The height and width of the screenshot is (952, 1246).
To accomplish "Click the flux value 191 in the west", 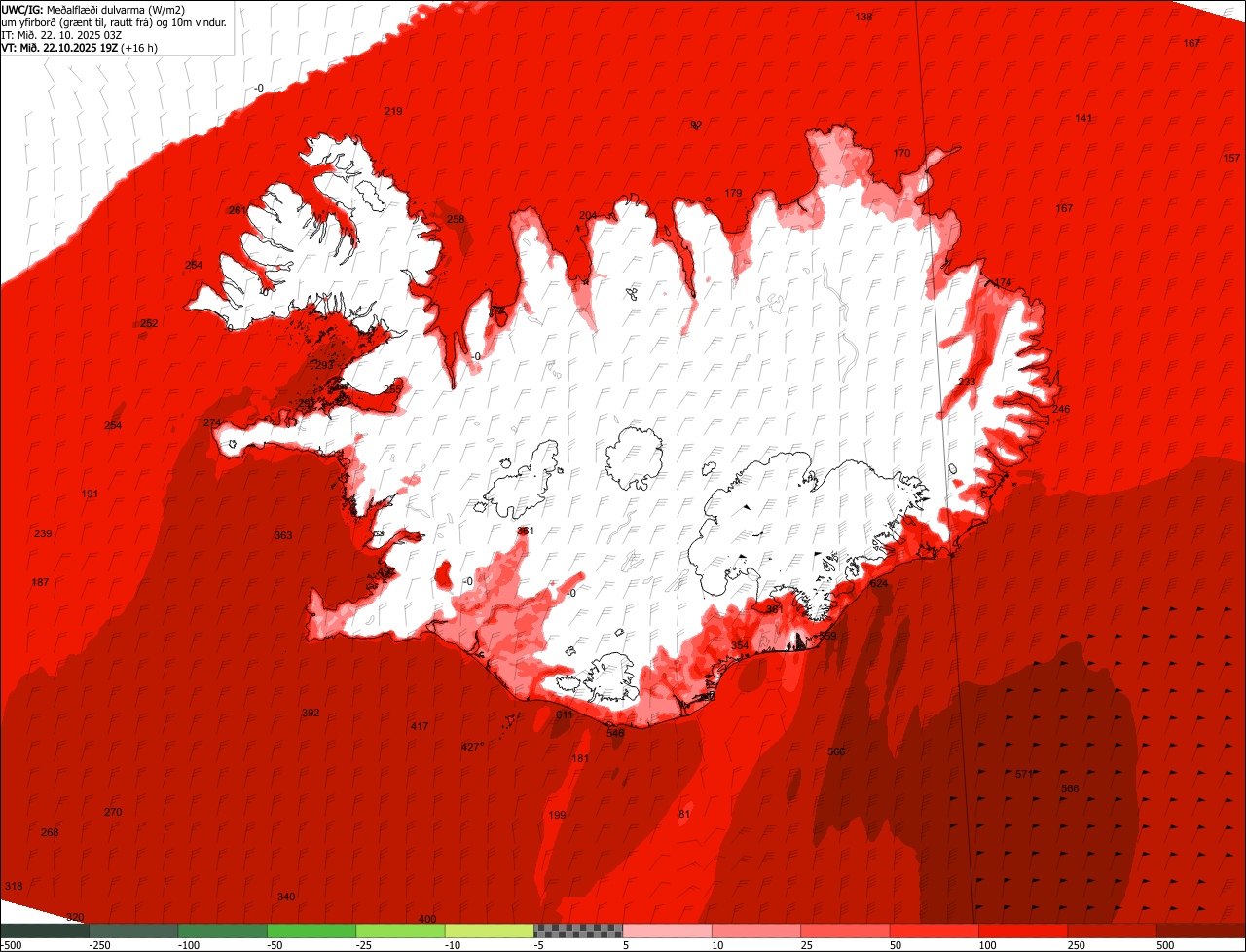I will point(90,494).
